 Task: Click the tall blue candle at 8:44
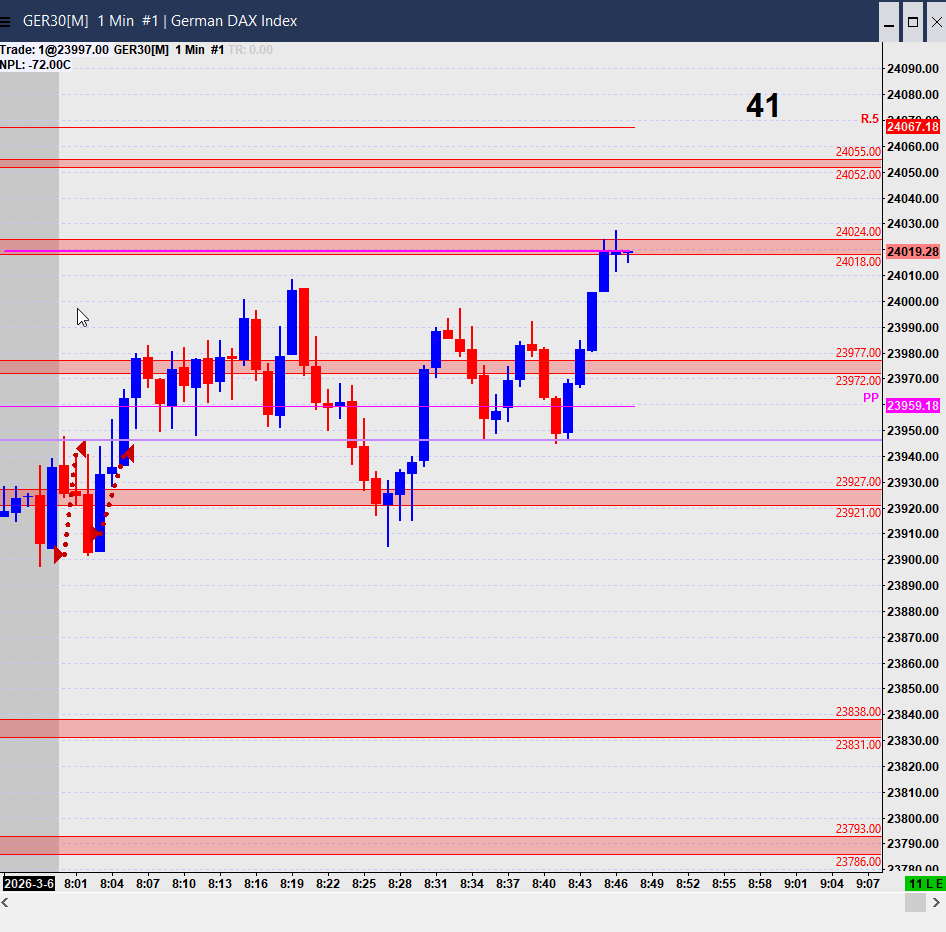(592, 322)
